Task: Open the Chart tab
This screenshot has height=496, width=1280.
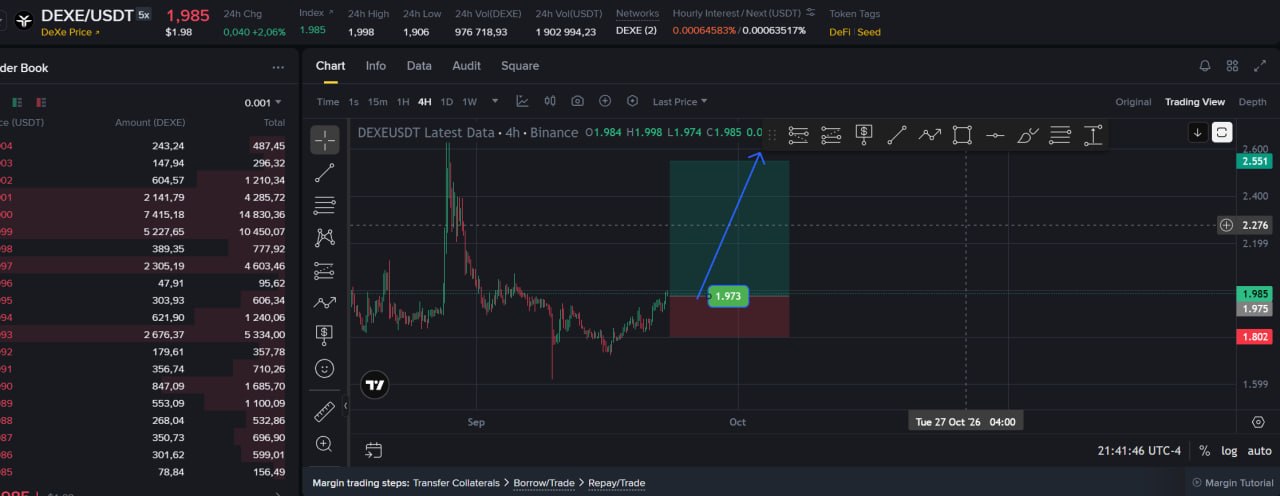Action: coord(330,66)
